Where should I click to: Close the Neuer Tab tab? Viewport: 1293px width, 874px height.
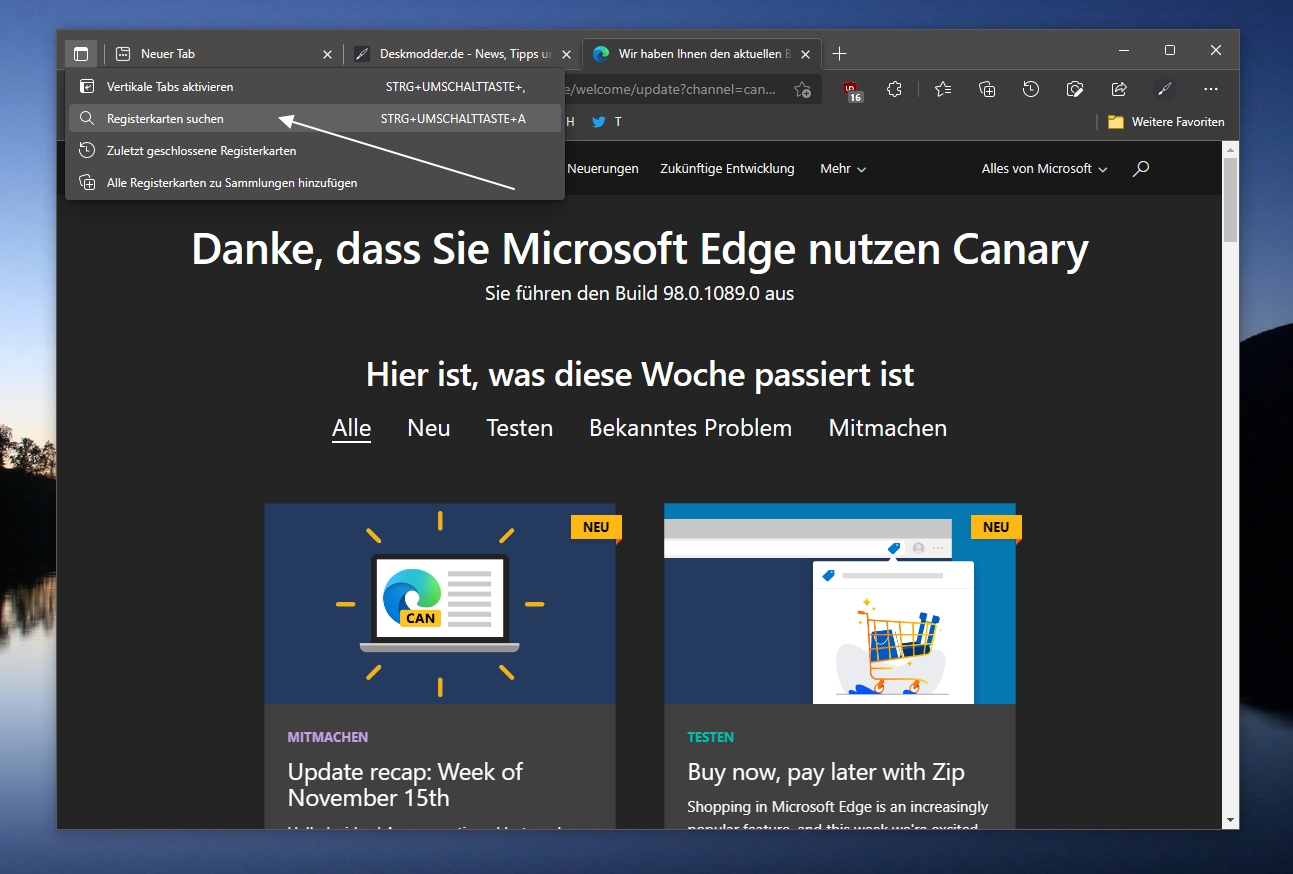click(x=327, y=54)
